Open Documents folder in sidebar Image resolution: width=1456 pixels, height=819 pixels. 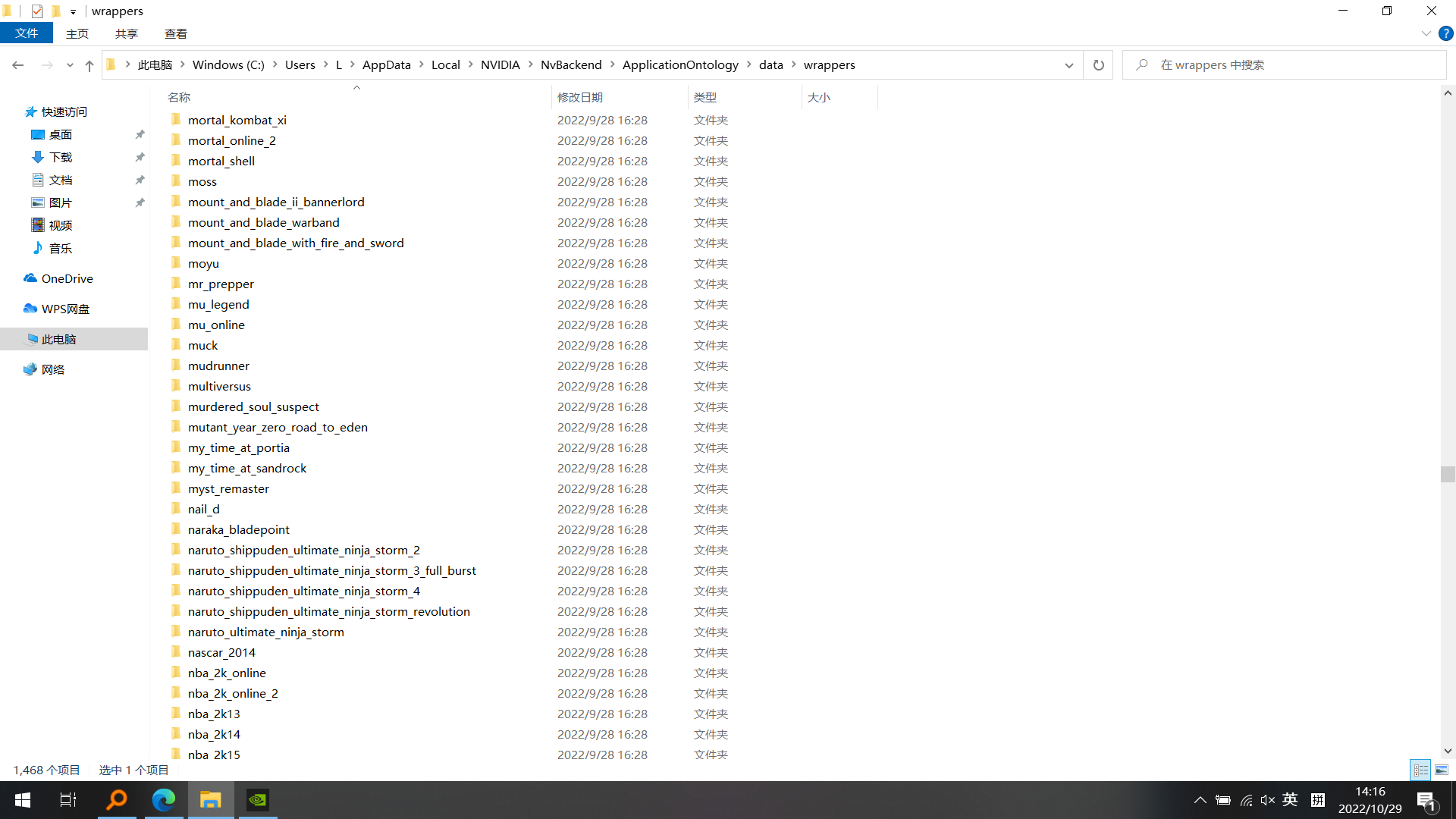click(52, 180)
